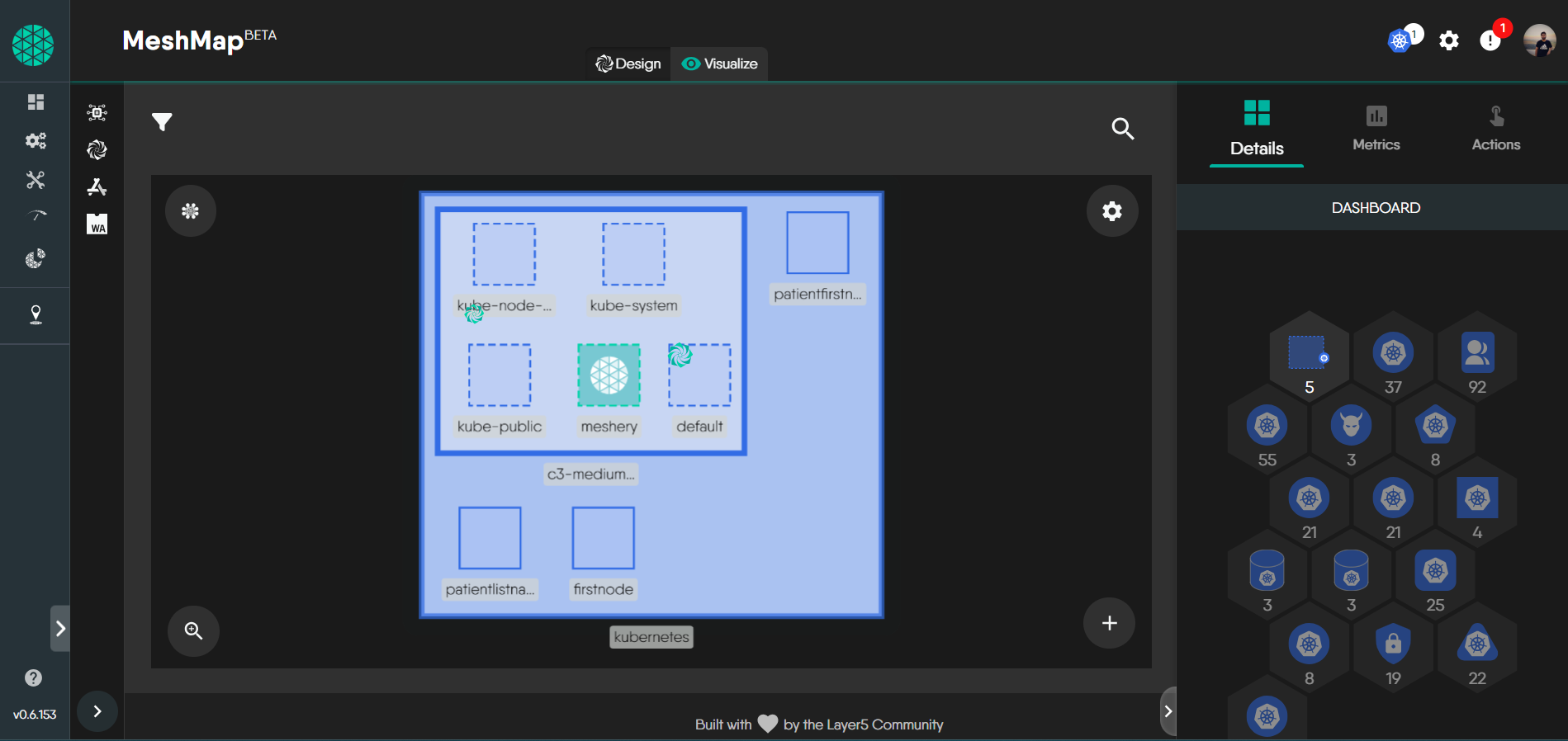The width and height of the screenshot is (1568, 741).
Task: Open the Configuration tools icon in sidebar
Action: coord(36,179)
